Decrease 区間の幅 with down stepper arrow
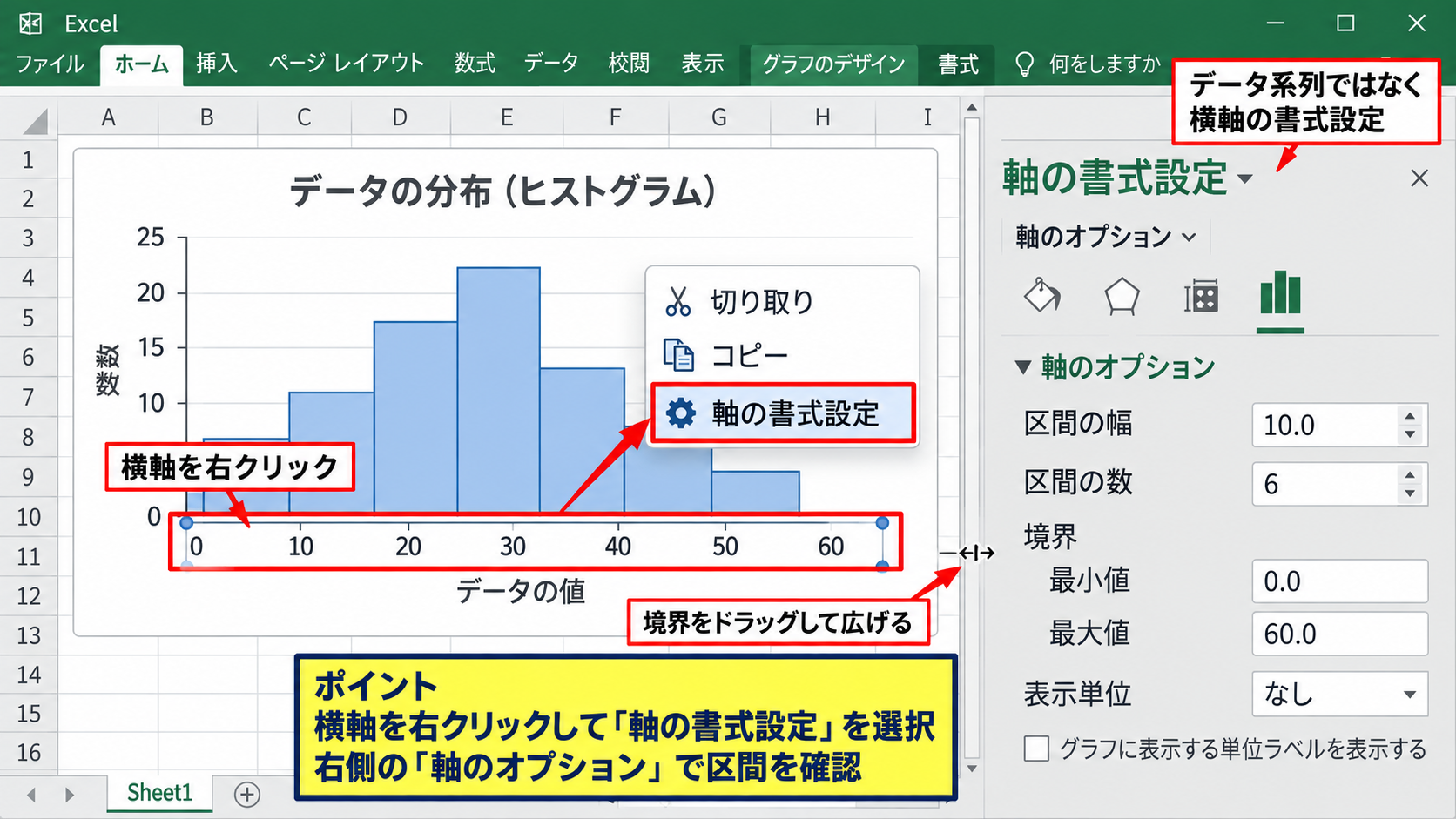 click(1410, 434)
